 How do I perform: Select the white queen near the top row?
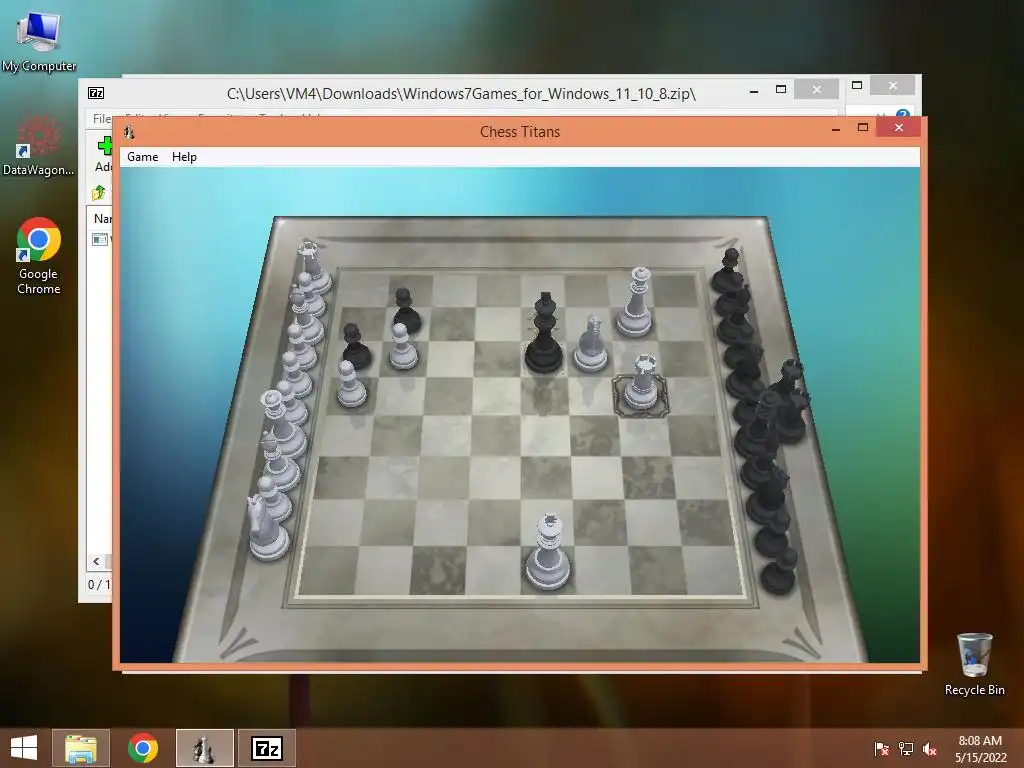635,302
